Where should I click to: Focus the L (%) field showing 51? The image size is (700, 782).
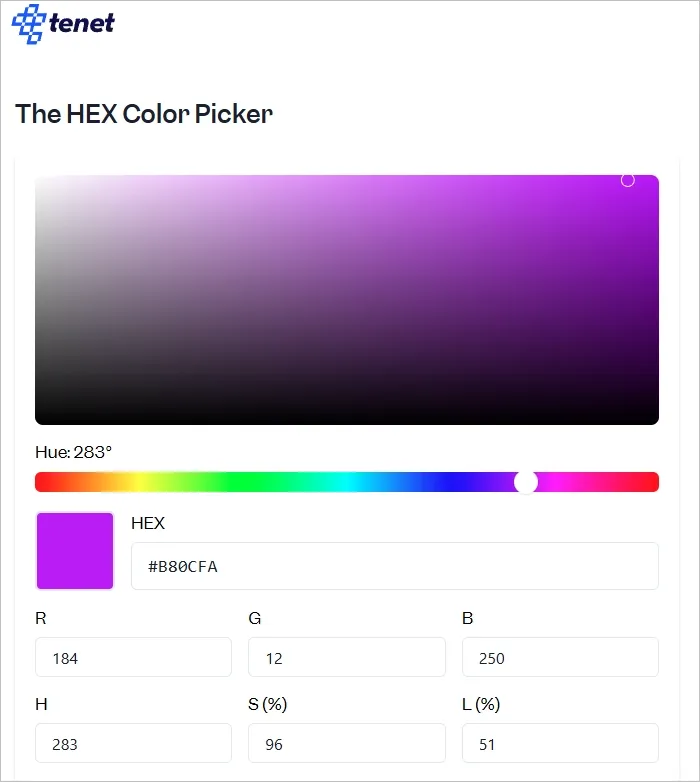(560, 744)
